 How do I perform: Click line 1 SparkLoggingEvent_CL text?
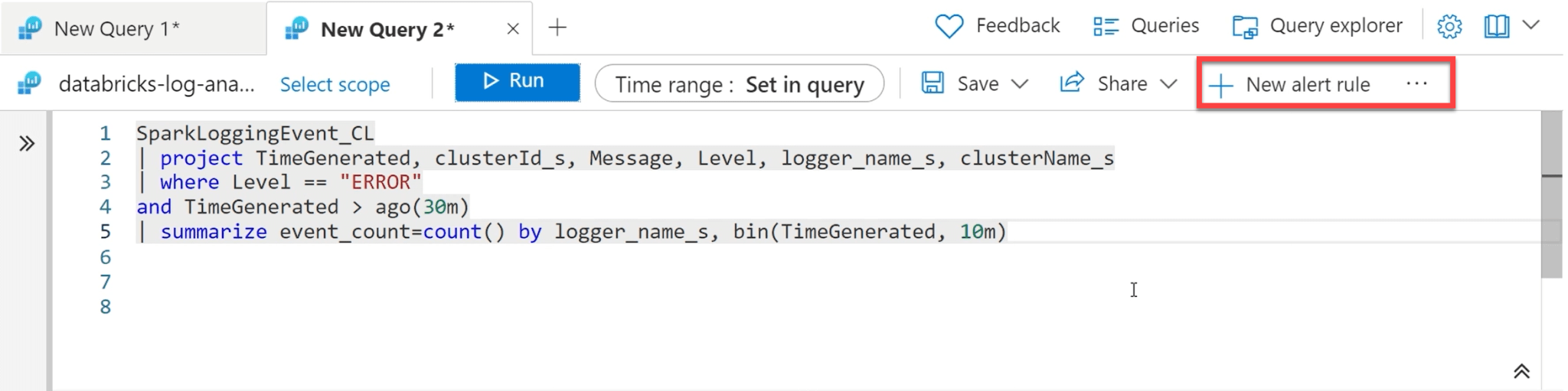tap(255, 133)
